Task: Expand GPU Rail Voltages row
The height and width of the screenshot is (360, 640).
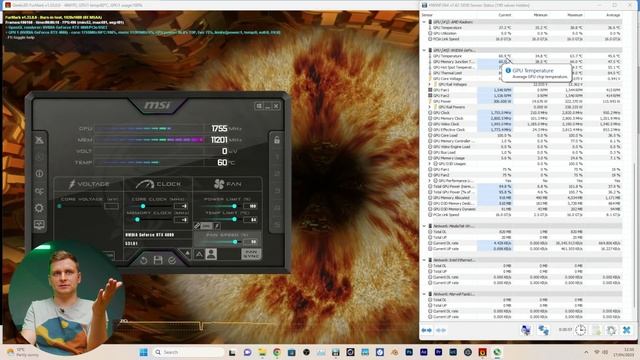Action: (x=429, y=84)
